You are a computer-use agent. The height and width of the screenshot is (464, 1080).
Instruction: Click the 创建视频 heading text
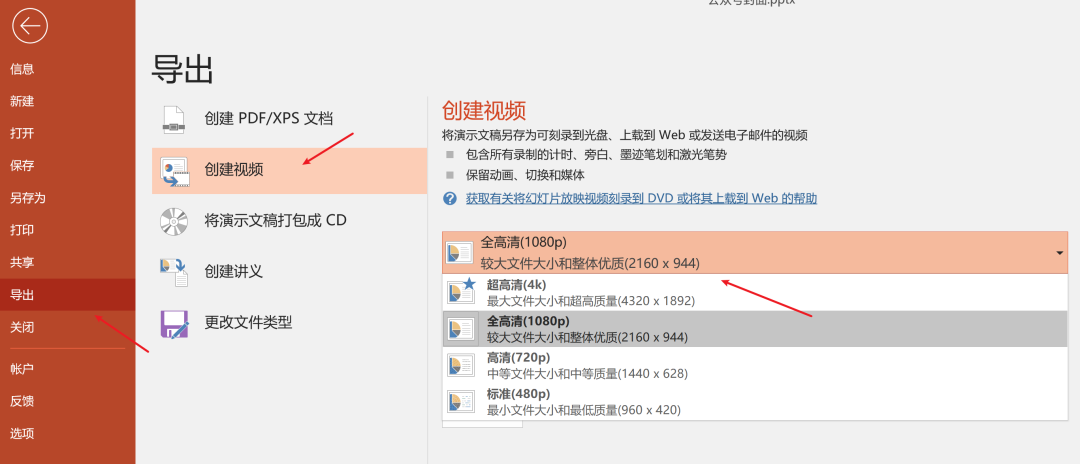coord(484,110)
